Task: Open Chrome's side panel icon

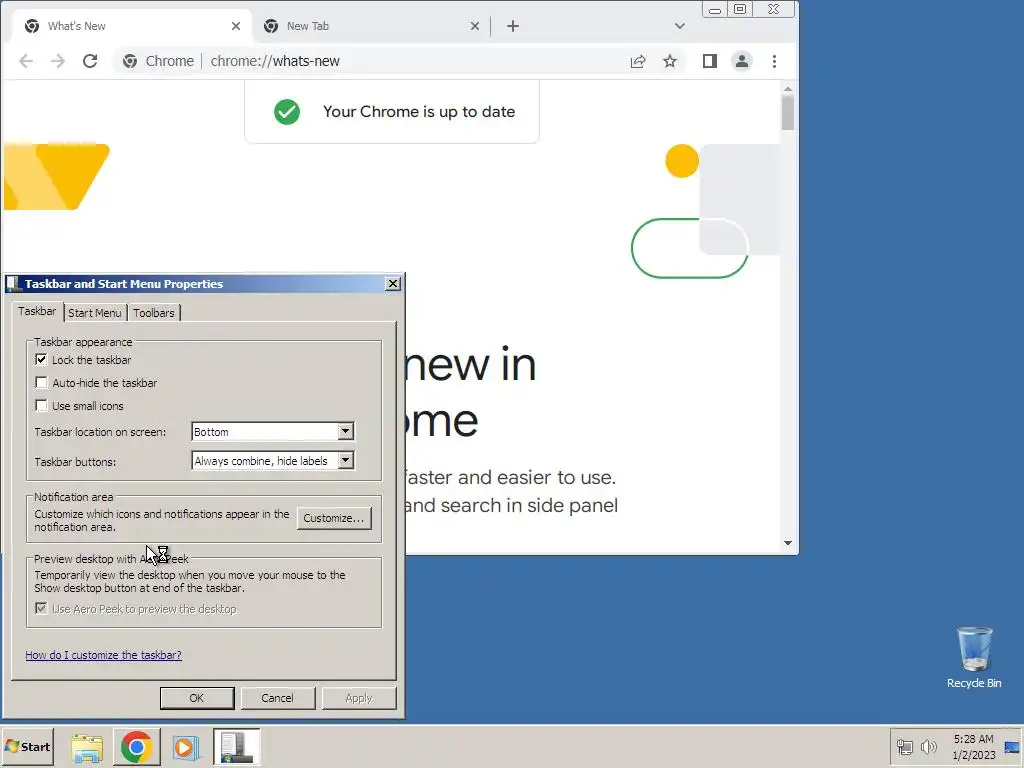Action: 710,61
